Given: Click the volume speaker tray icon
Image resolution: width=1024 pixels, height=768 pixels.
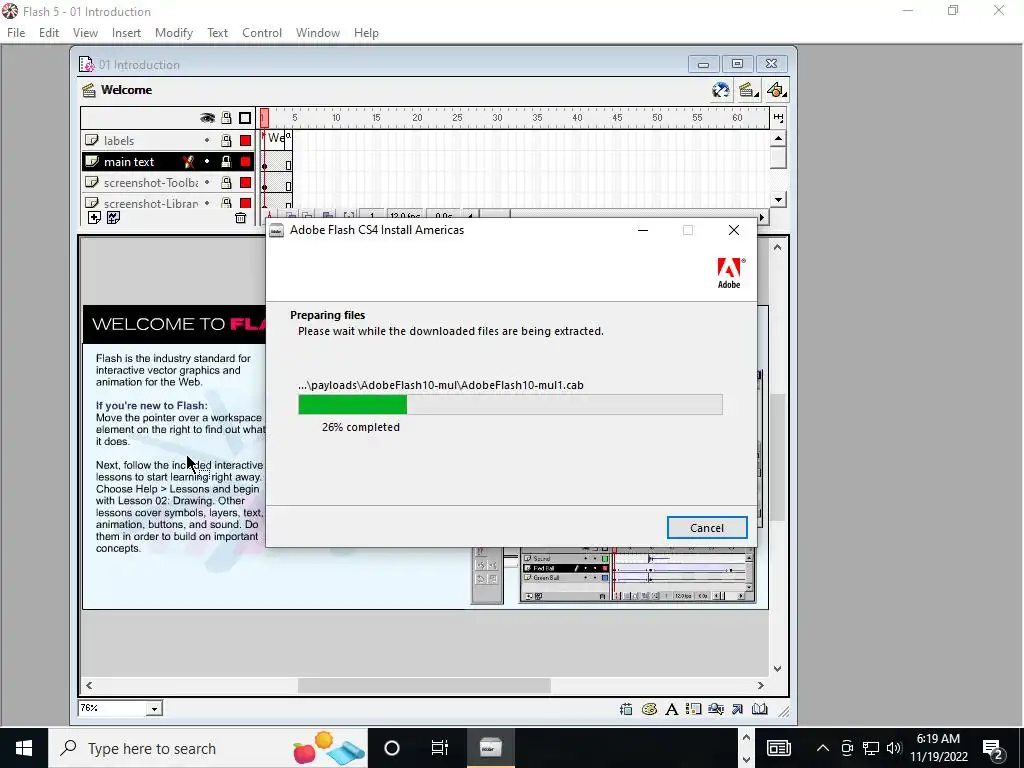Looking at the screenshot, I should pos(894,748).
